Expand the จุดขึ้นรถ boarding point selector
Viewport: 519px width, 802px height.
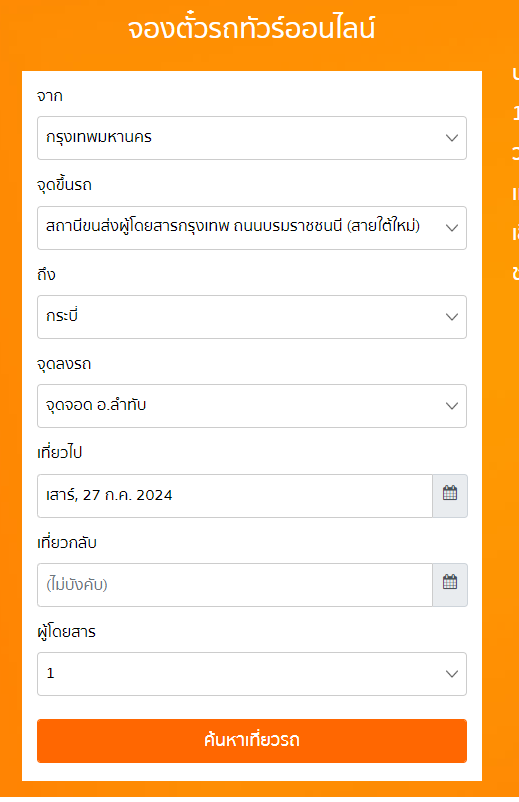click(x=252, y=228)
